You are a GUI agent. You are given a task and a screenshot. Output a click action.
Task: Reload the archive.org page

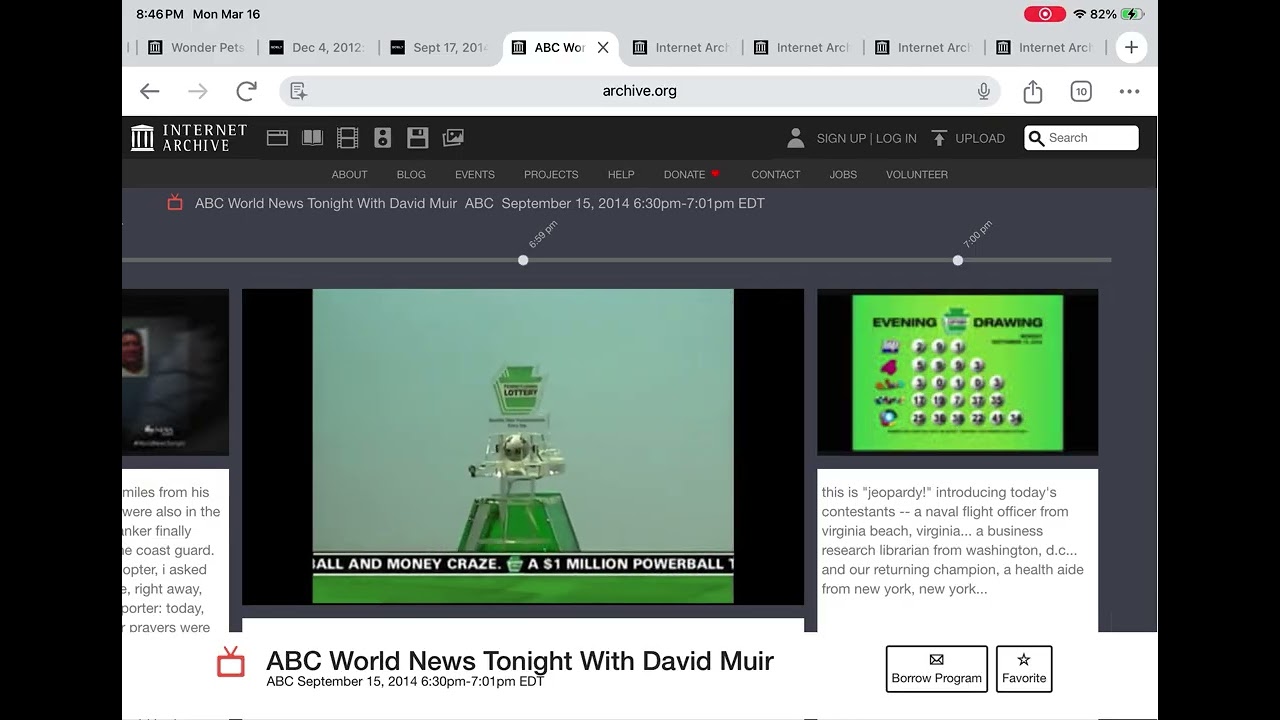point(246,91)
